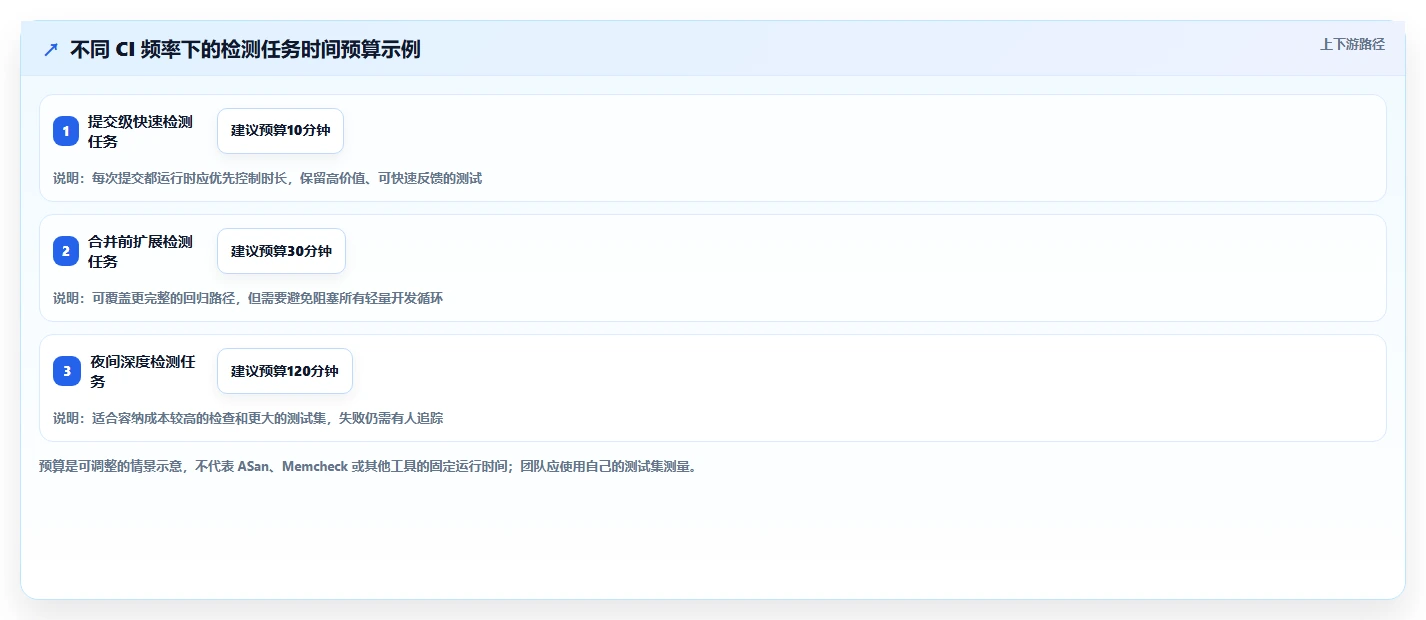Click the 上下游路径 label in the header
Screen dimensions: 1426x620
(x=1352, y=44)
